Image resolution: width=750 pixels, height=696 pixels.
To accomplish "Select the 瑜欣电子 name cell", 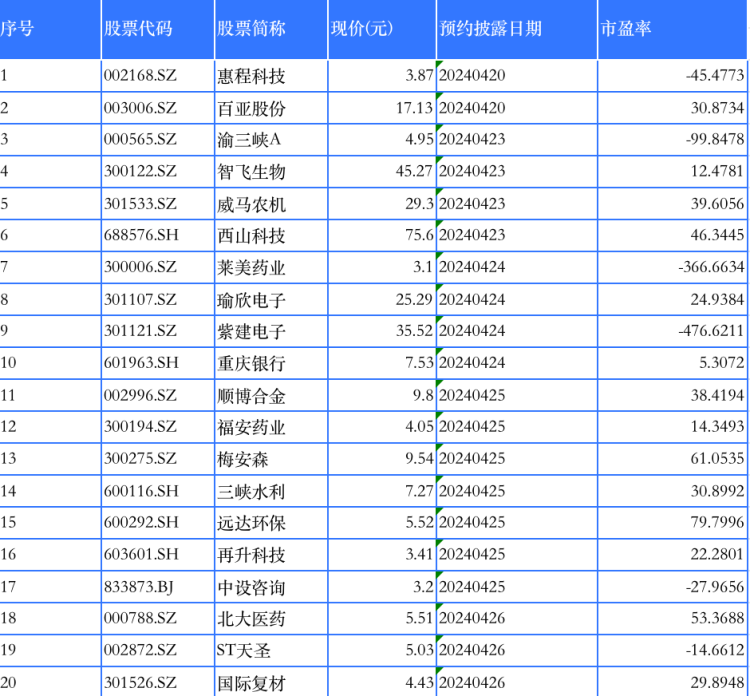I will 271,299.
